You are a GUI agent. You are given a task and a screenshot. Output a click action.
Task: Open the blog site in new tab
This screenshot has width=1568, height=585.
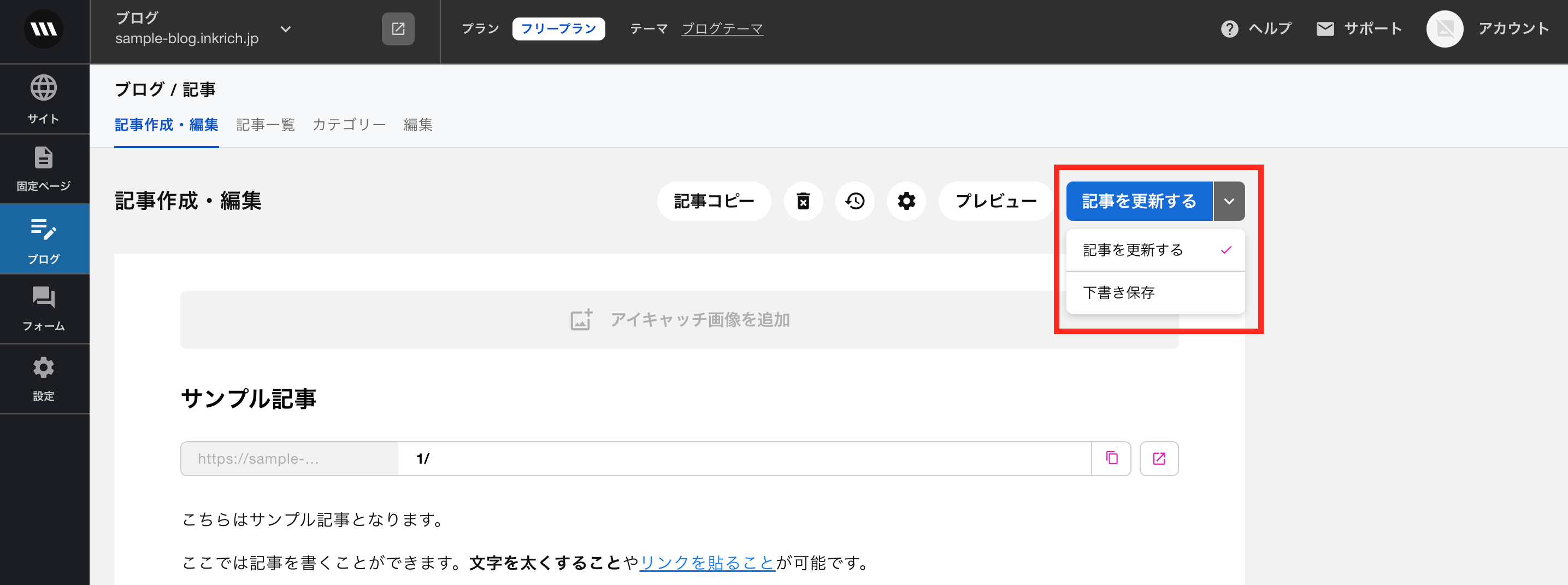click(x=398, y=28)
